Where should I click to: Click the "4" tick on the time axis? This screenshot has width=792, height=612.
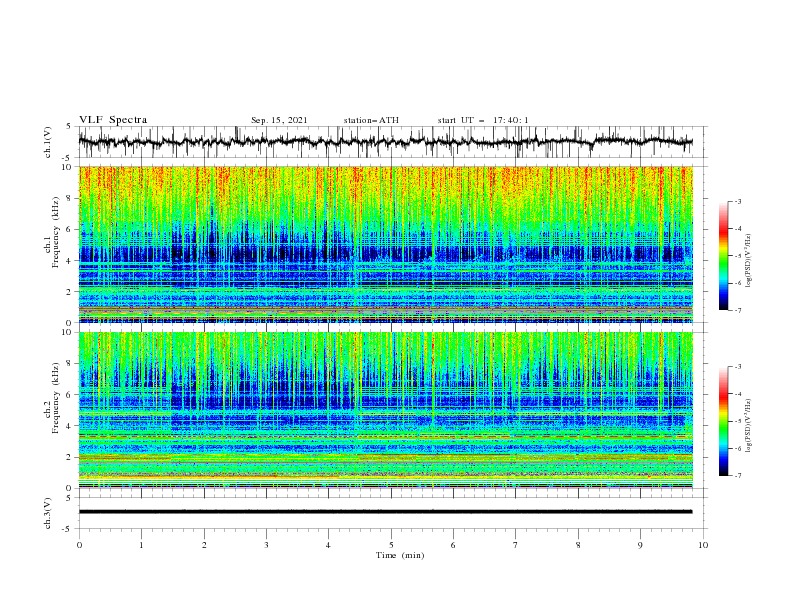point(328,545)
